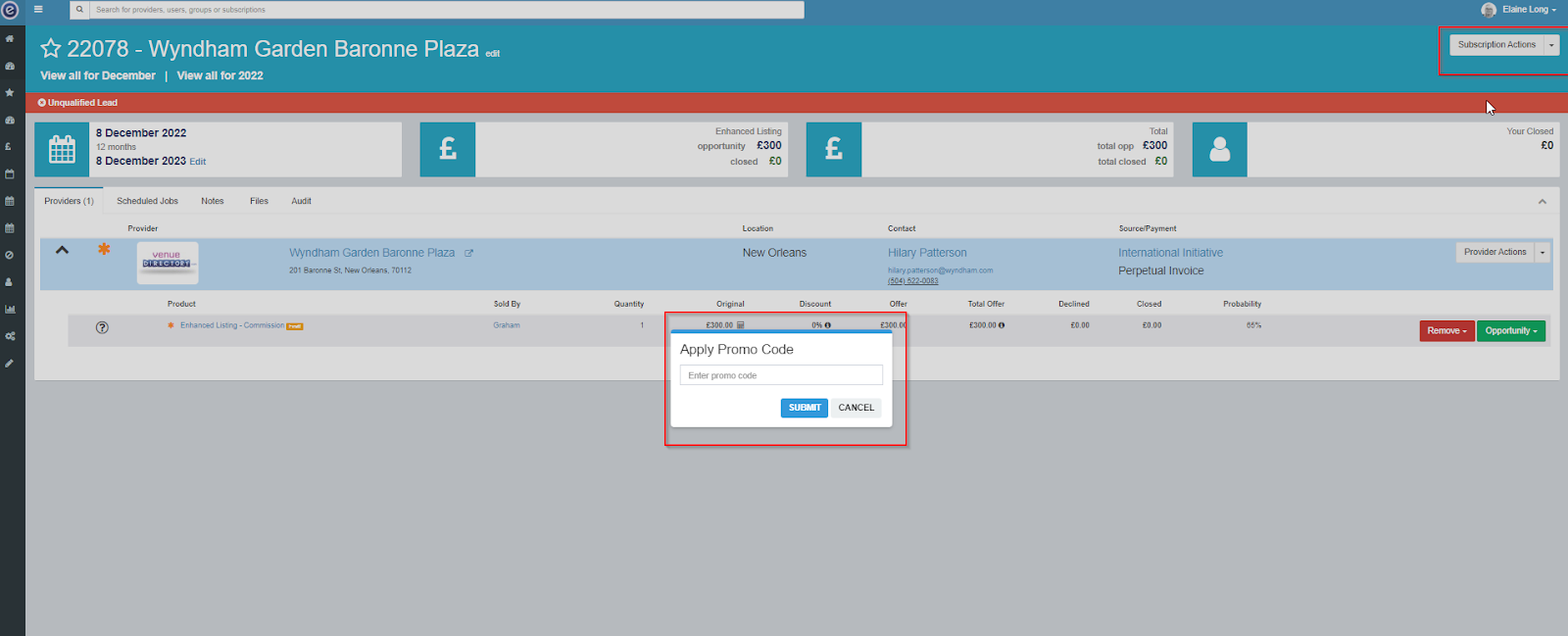Open the green Opportunity dropdown
1568x636 pixels.
point(1511,331)
